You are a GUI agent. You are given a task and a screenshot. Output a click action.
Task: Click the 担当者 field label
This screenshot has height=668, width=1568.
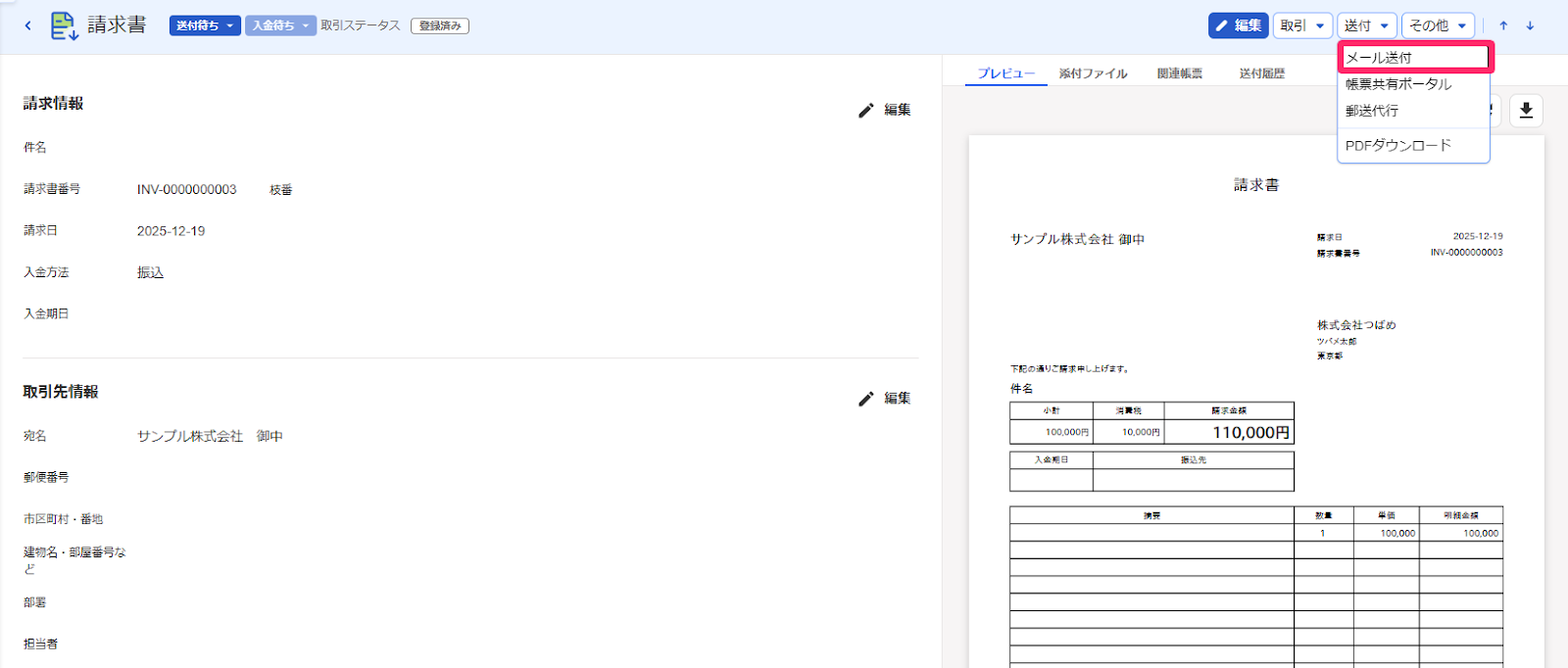(x=40, y=644)
